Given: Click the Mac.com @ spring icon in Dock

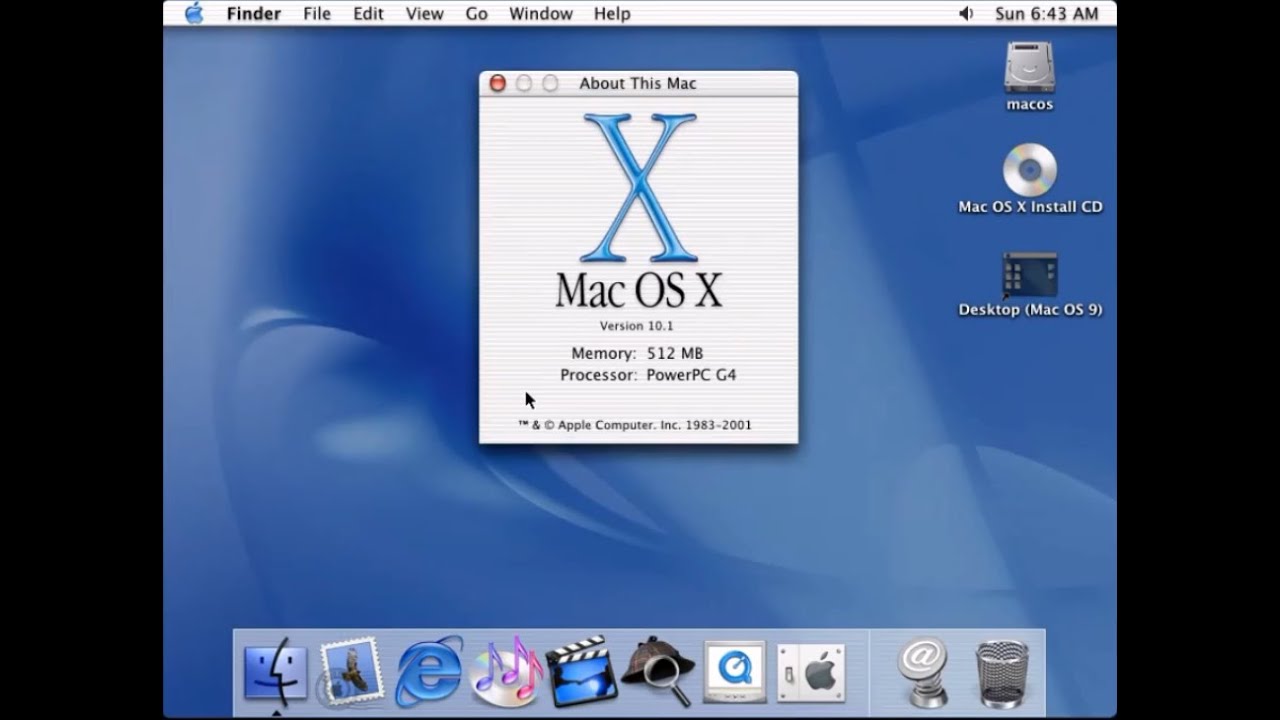Looking at the screenshot, I should [x=923, y=671].
